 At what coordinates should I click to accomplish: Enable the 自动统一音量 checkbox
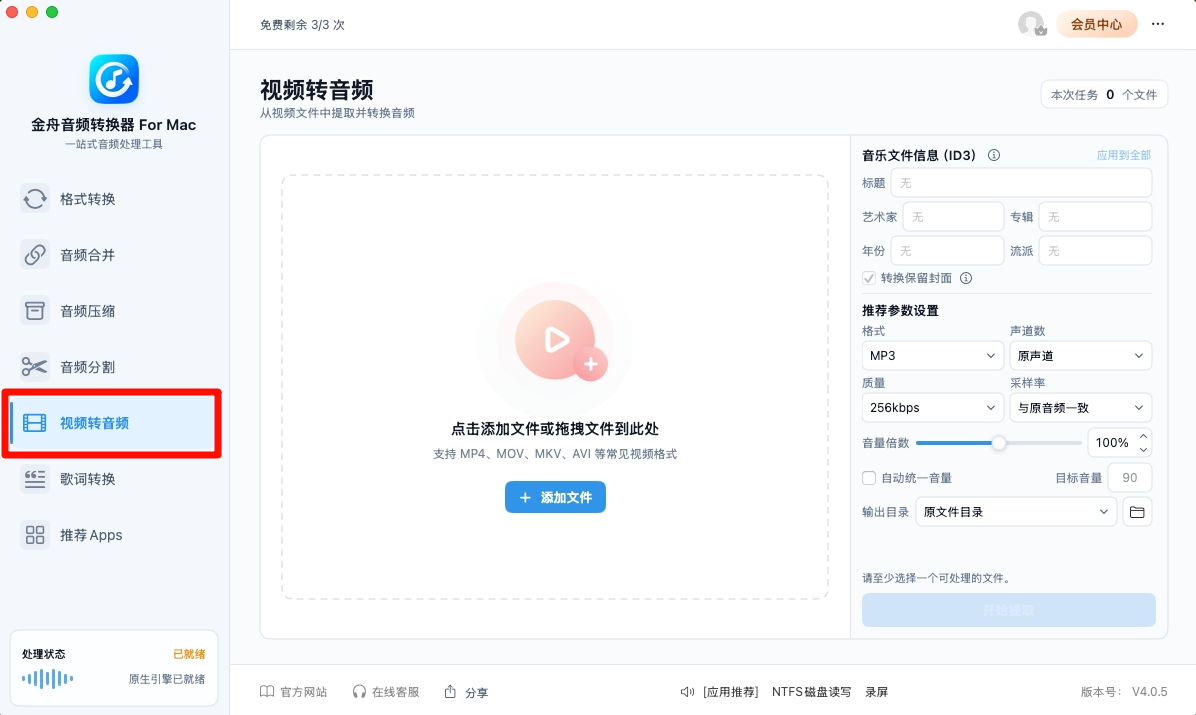point(869,478)
